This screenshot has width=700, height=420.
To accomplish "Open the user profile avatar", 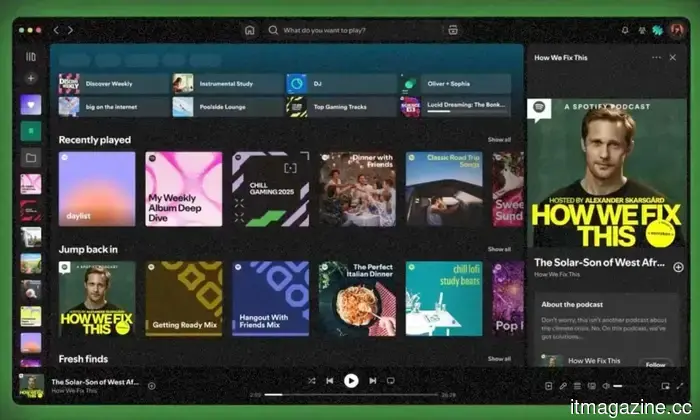I will (677, 30).
